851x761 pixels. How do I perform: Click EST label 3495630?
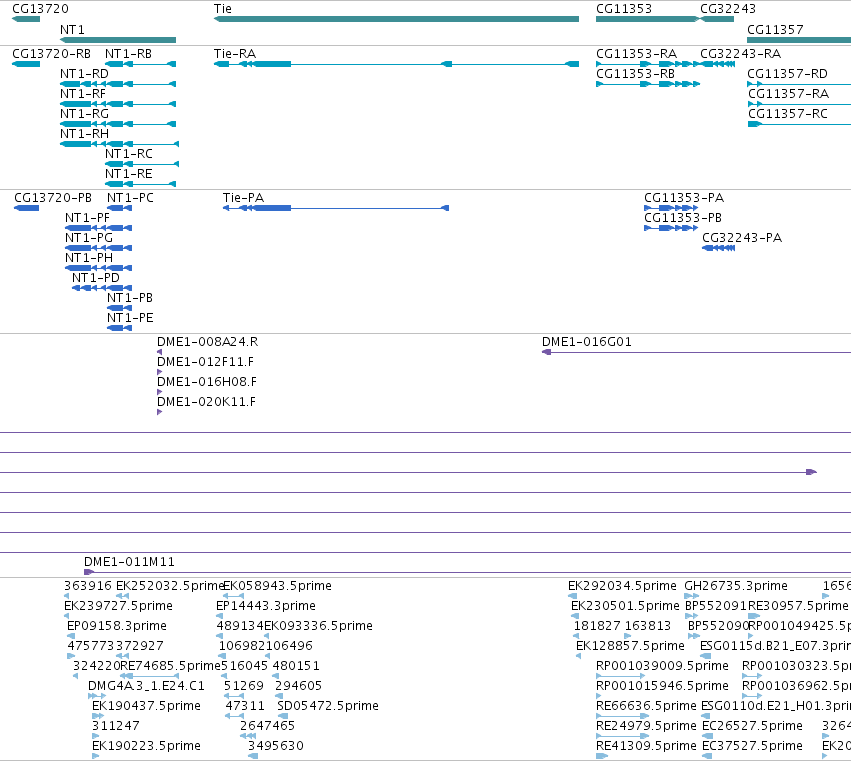276,746
